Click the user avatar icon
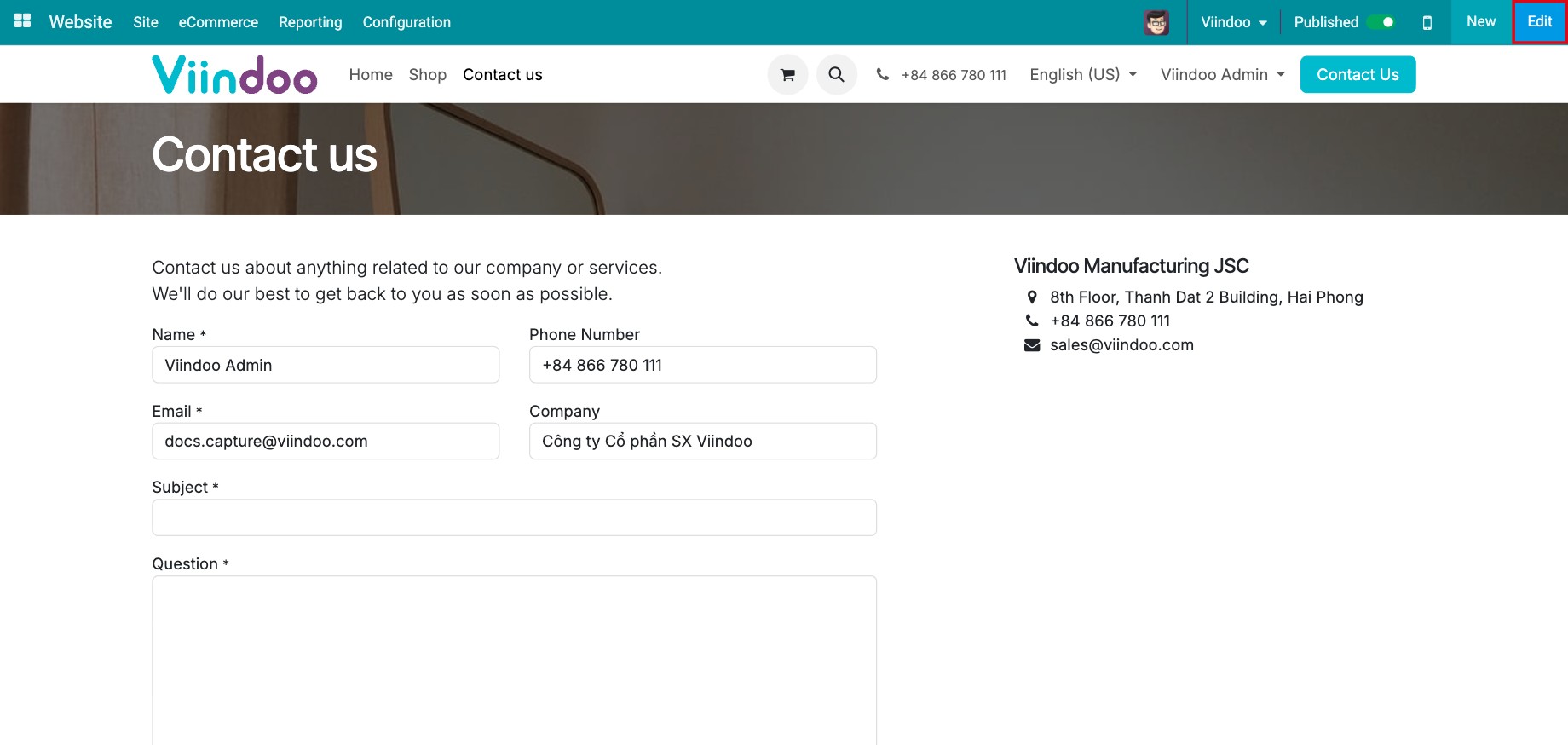This screenshot has width=1568, height=745. (x=1156, y=22)
